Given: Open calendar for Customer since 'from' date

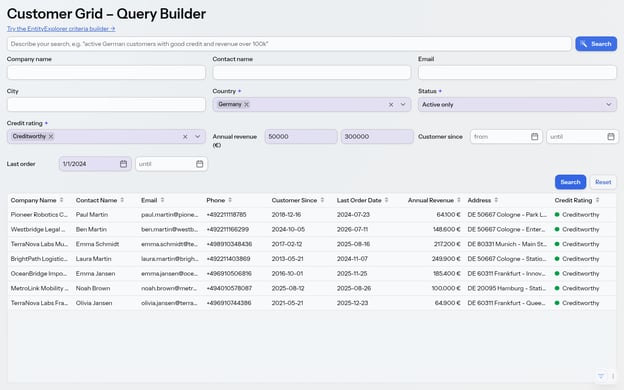Looking at the screenshot, I should (534, 136).
